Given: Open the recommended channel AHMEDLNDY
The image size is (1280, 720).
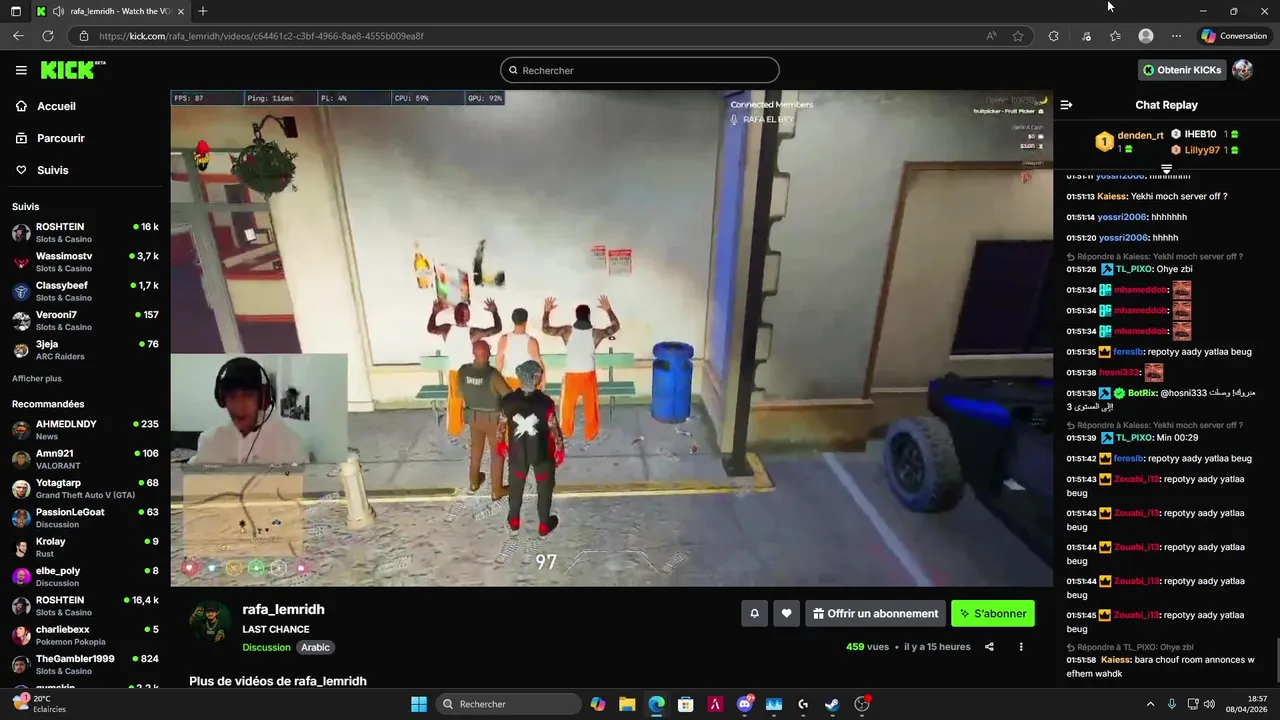Looking at the screenshot, I should tap(85, 429).
